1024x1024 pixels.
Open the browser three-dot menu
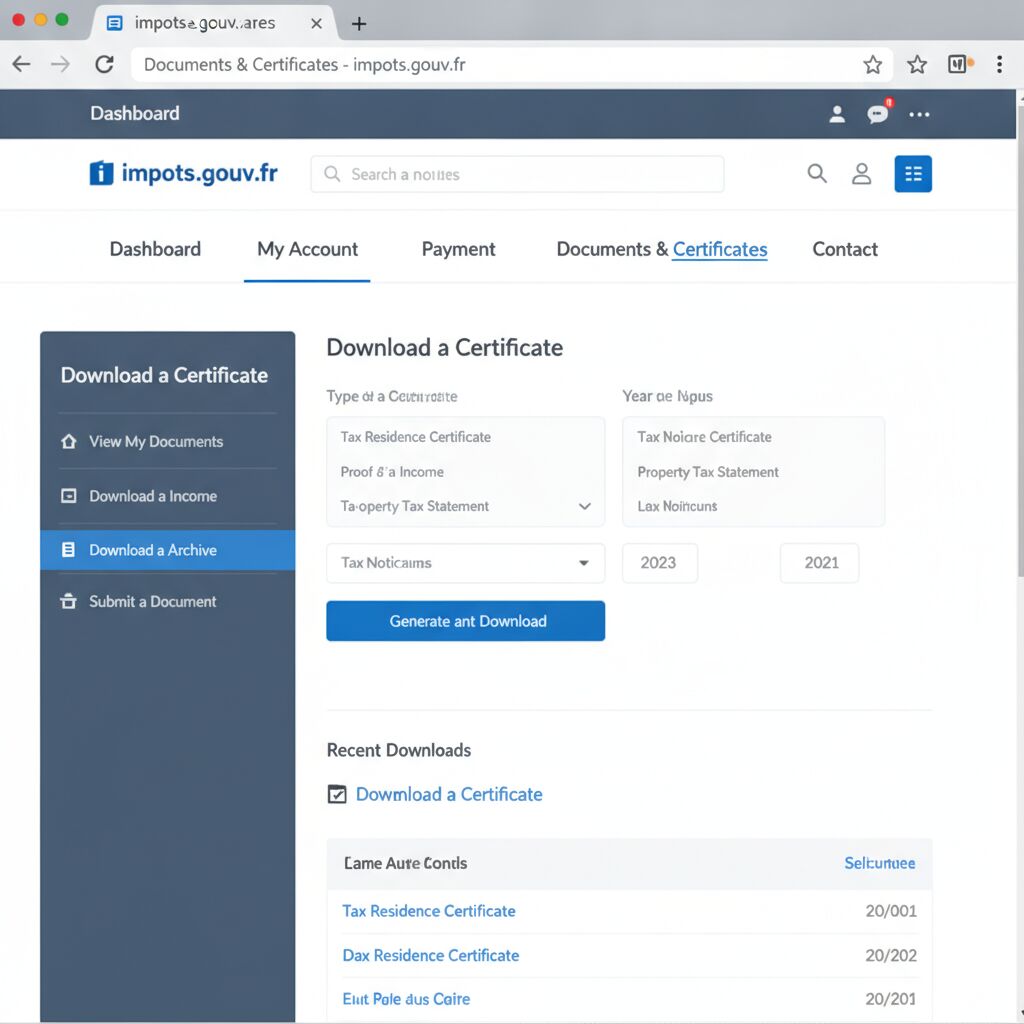pyautogui.click(x=999, y=64)
